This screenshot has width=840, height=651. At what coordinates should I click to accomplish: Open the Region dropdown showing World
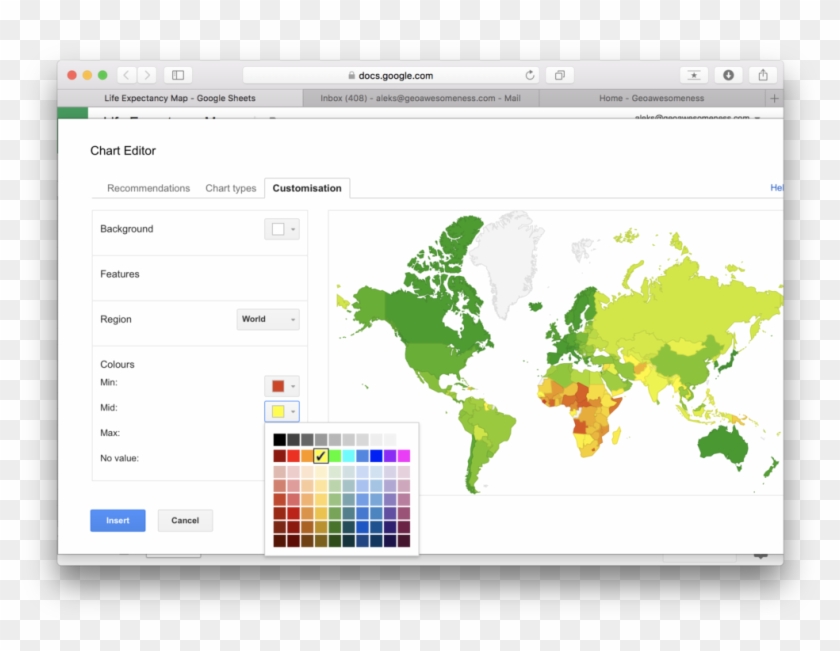tap(266, 319)
